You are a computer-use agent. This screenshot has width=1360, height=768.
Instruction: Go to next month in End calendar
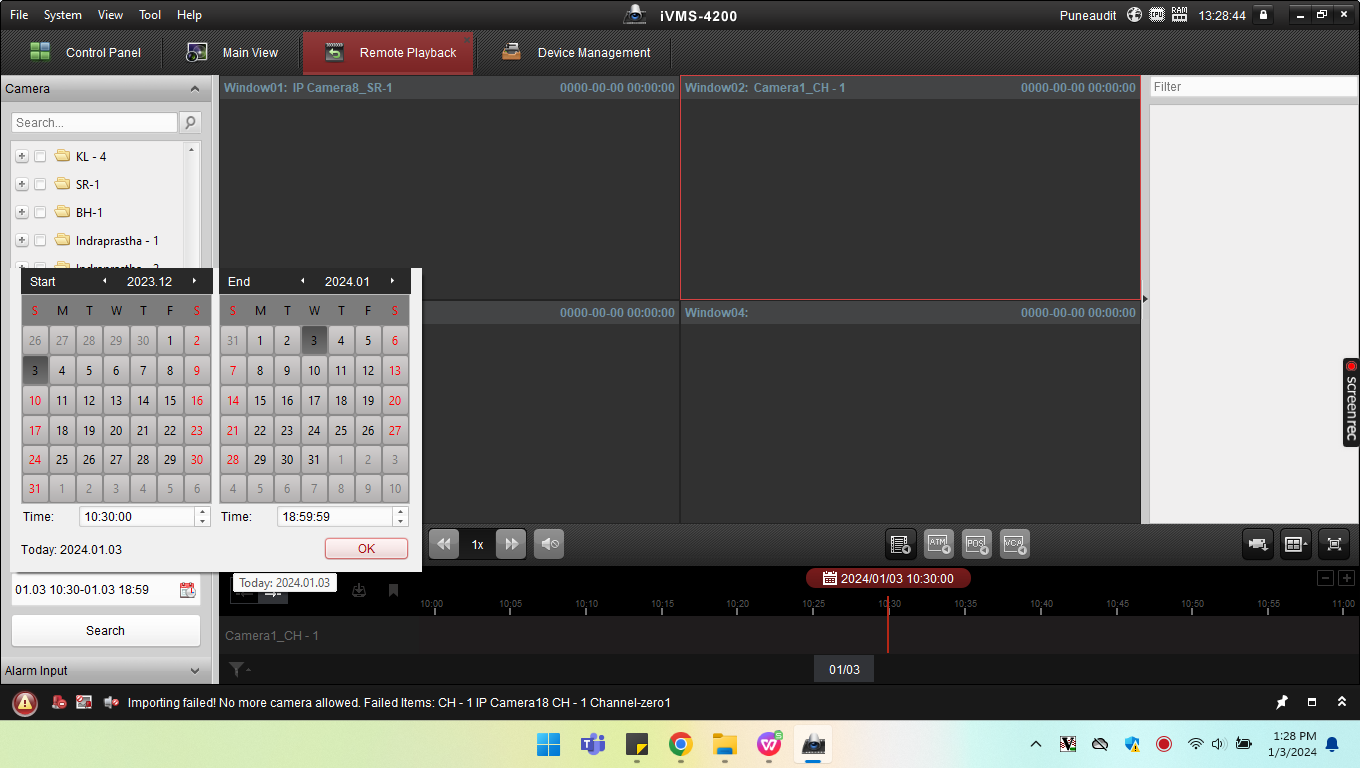click(x=392, y=281)
